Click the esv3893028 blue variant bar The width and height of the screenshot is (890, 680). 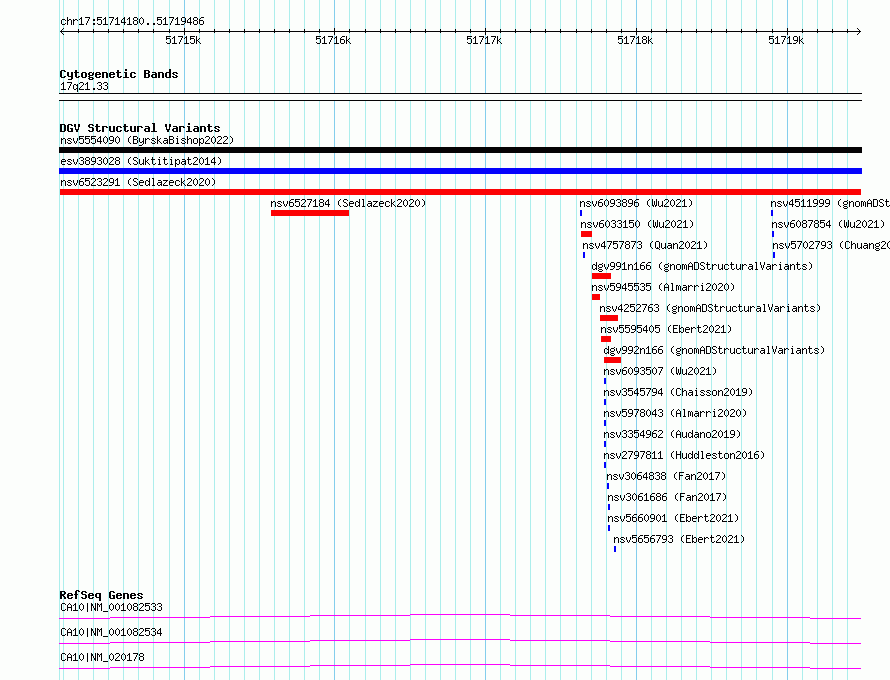[460, 171]
